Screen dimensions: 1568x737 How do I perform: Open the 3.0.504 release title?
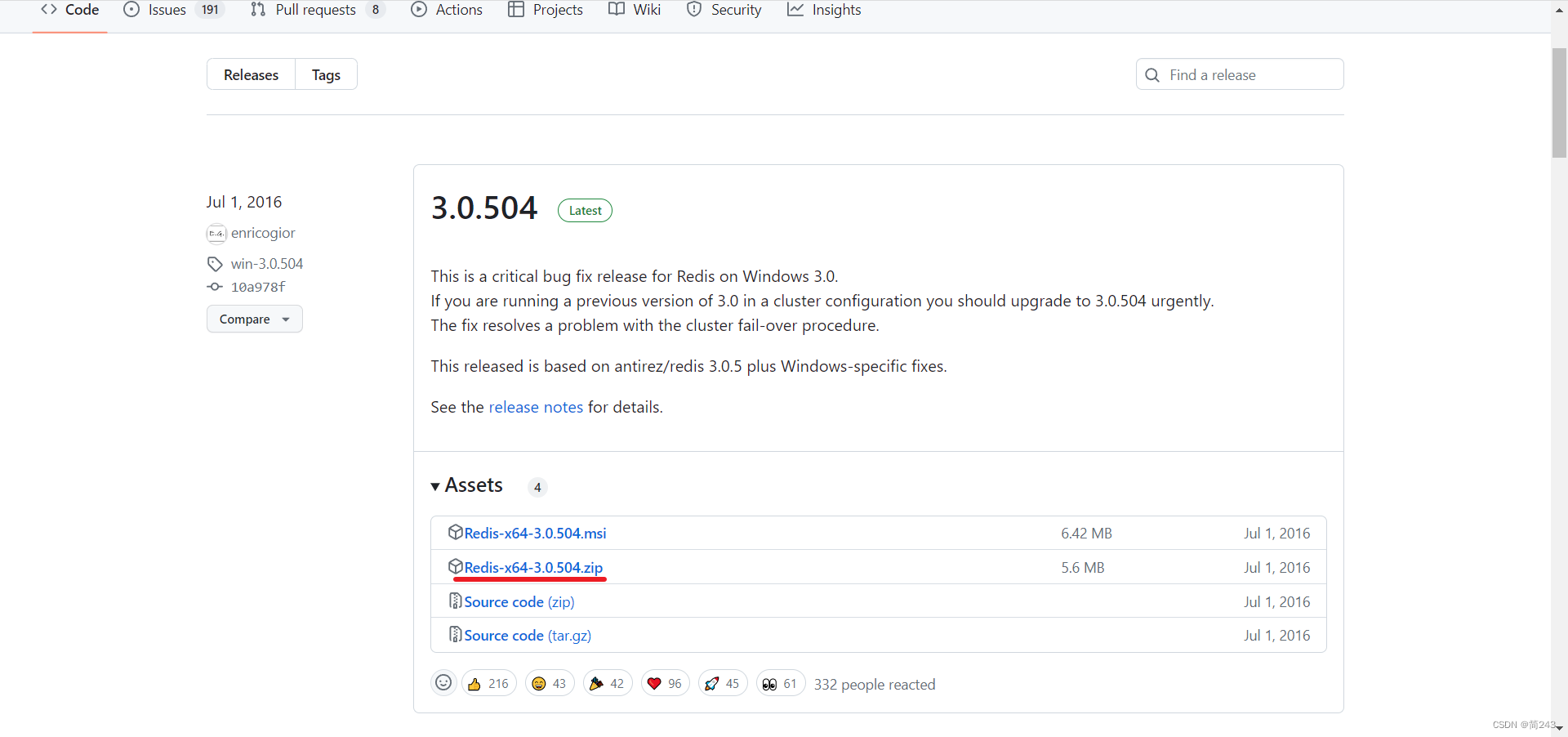pos(484,208)
